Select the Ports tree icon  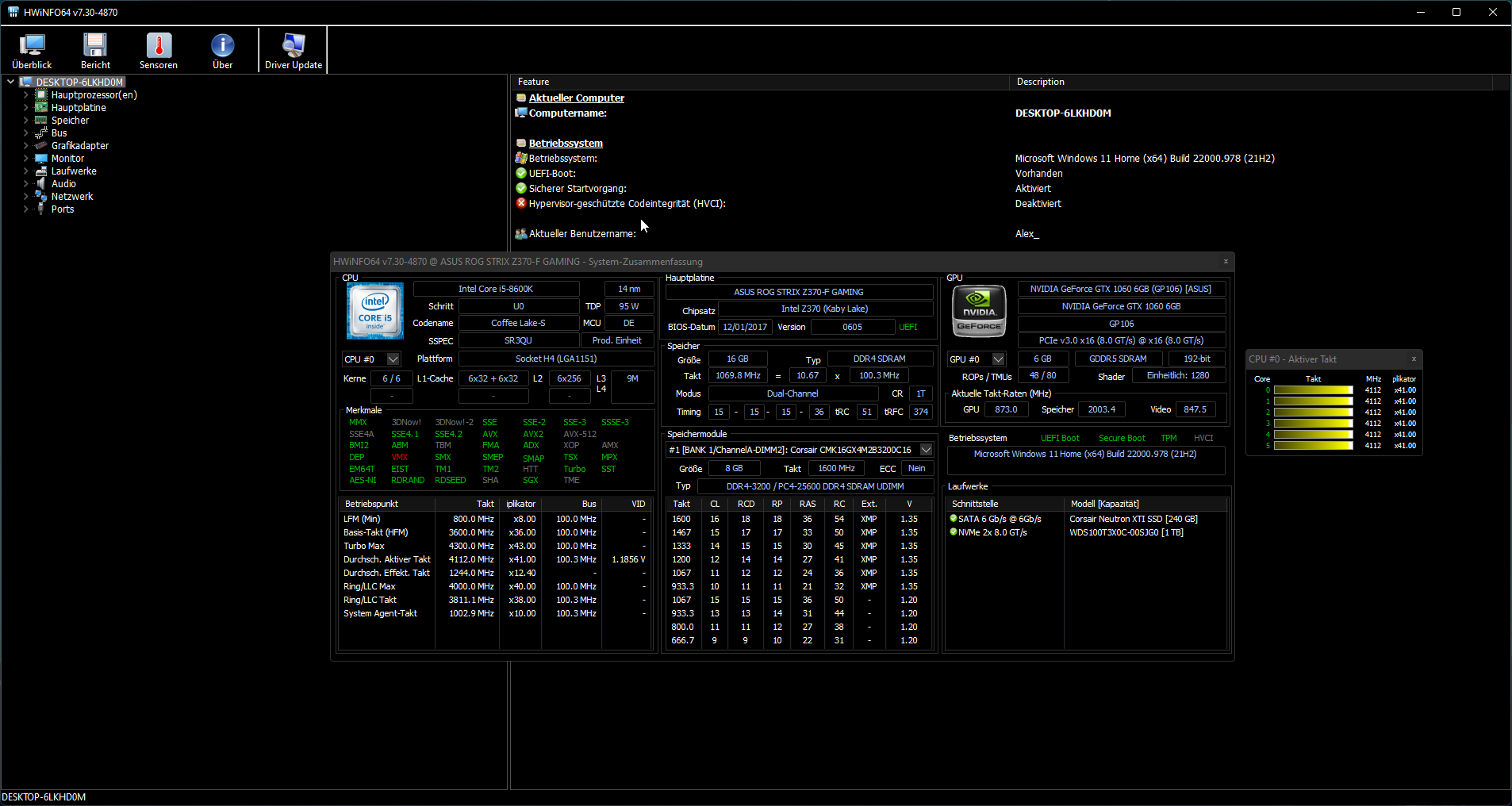click(x=41, y=209)
